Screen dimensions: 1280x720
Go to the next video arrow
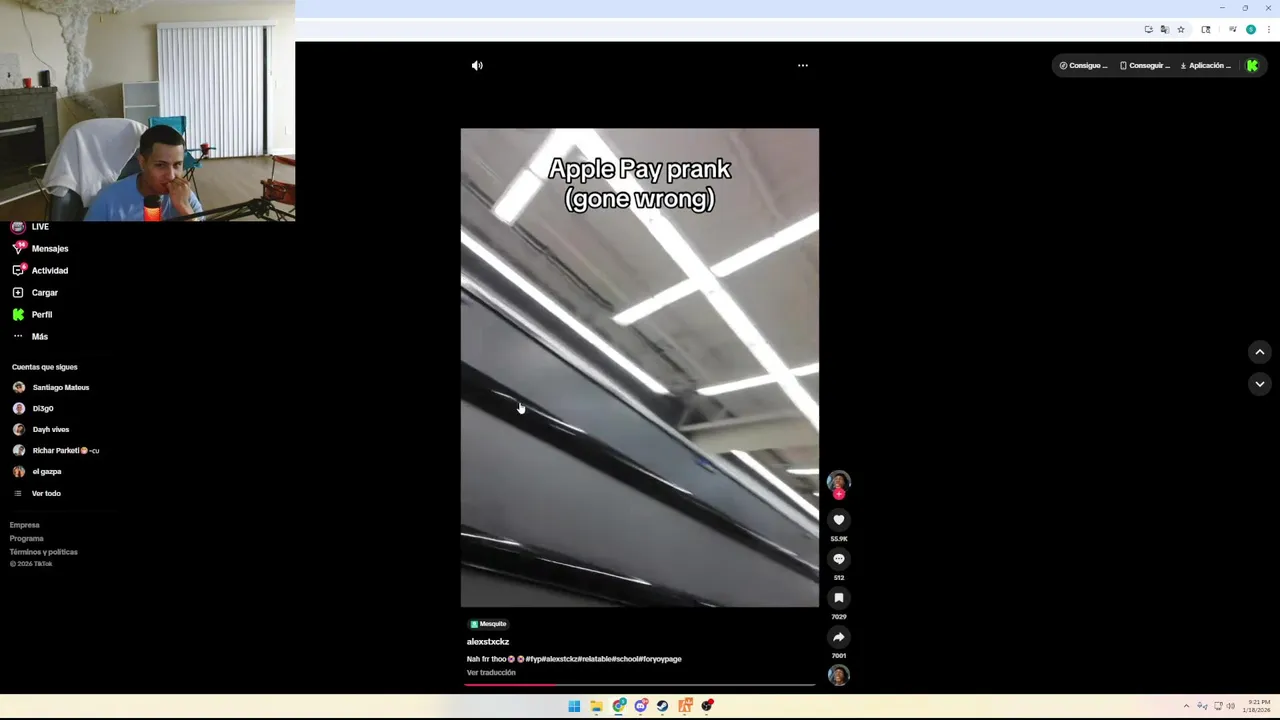point(1260,384)
